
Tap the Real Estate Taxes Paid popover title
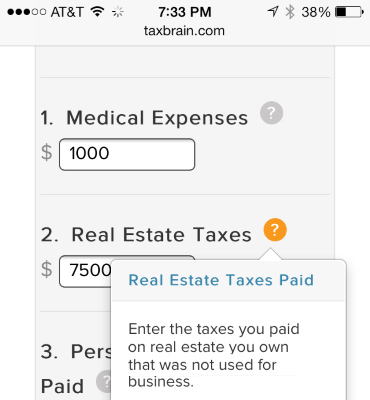click(221, 280)
